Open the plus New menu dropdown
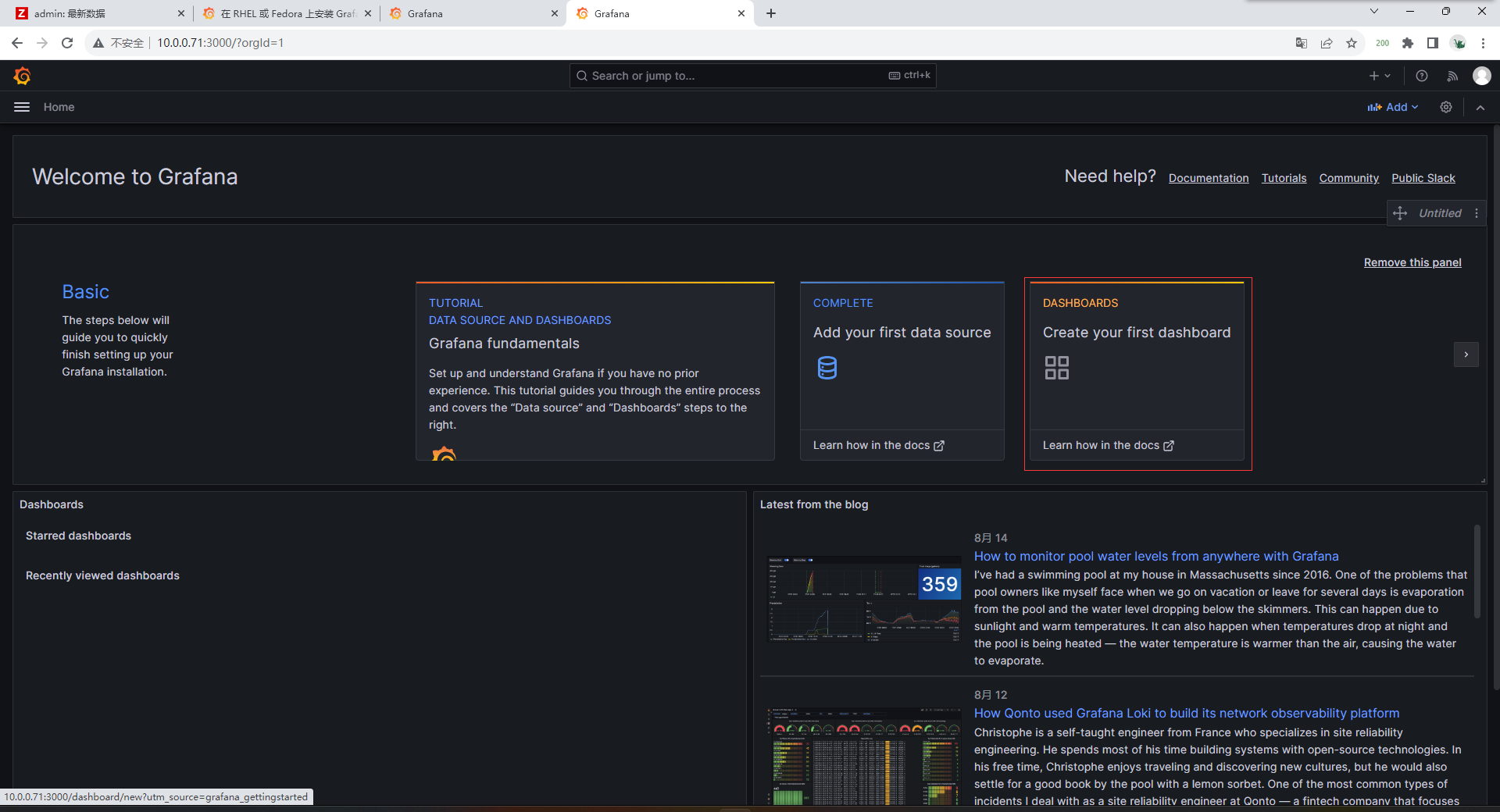 (1380, 76)
